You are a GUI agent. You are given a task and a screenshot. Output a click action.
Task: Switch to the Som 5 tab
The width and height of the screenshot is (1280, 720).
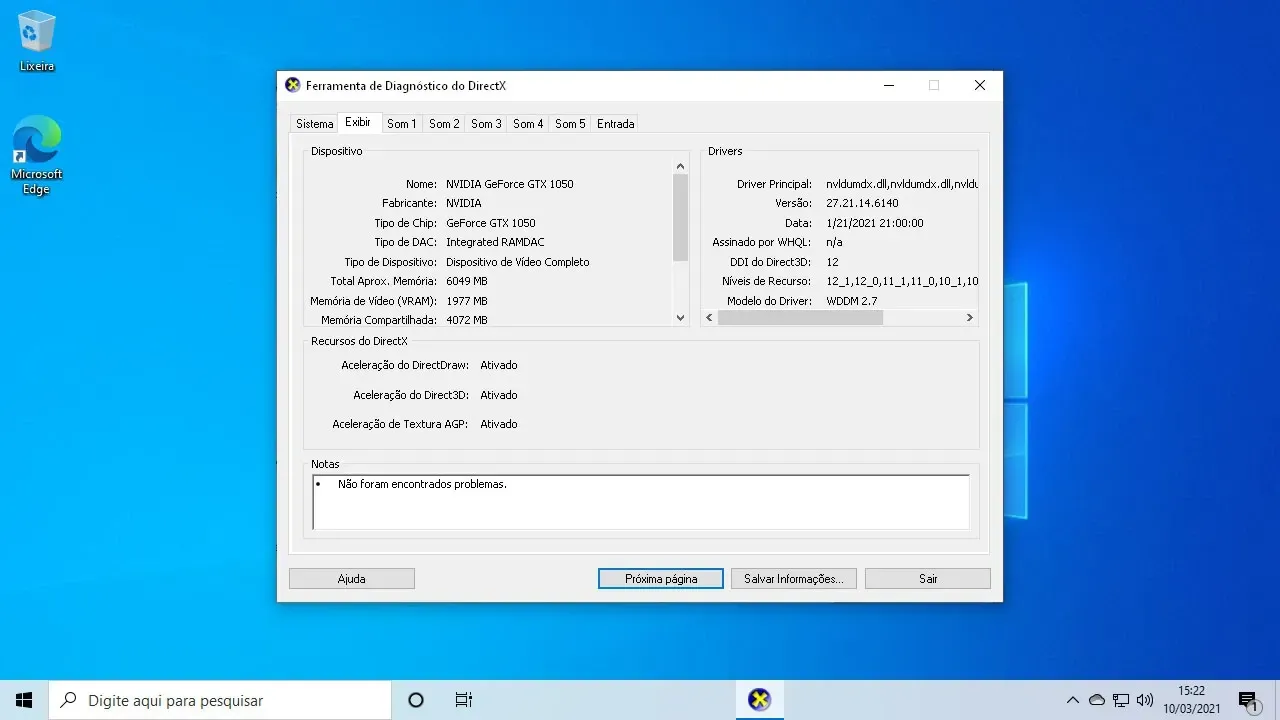click(570, 124)
